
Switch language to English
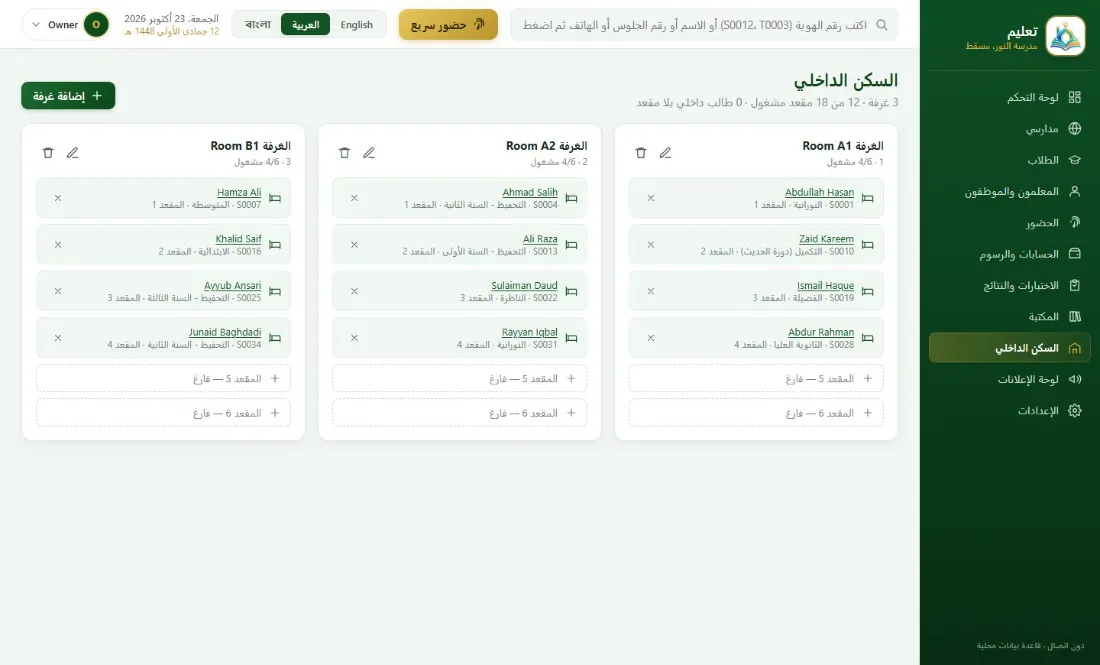356,25
